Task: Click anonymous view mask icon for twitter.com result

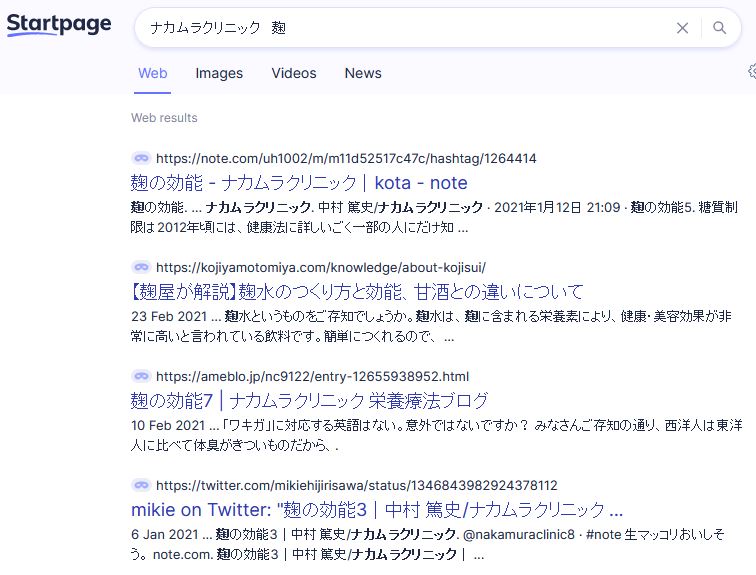Action: point(141,484)
